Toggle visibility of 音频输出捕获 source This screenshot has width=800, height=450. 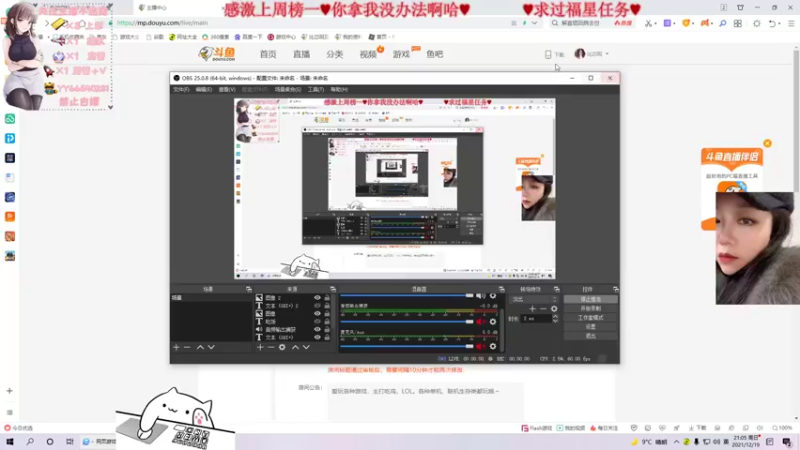(x=317, y=330)
